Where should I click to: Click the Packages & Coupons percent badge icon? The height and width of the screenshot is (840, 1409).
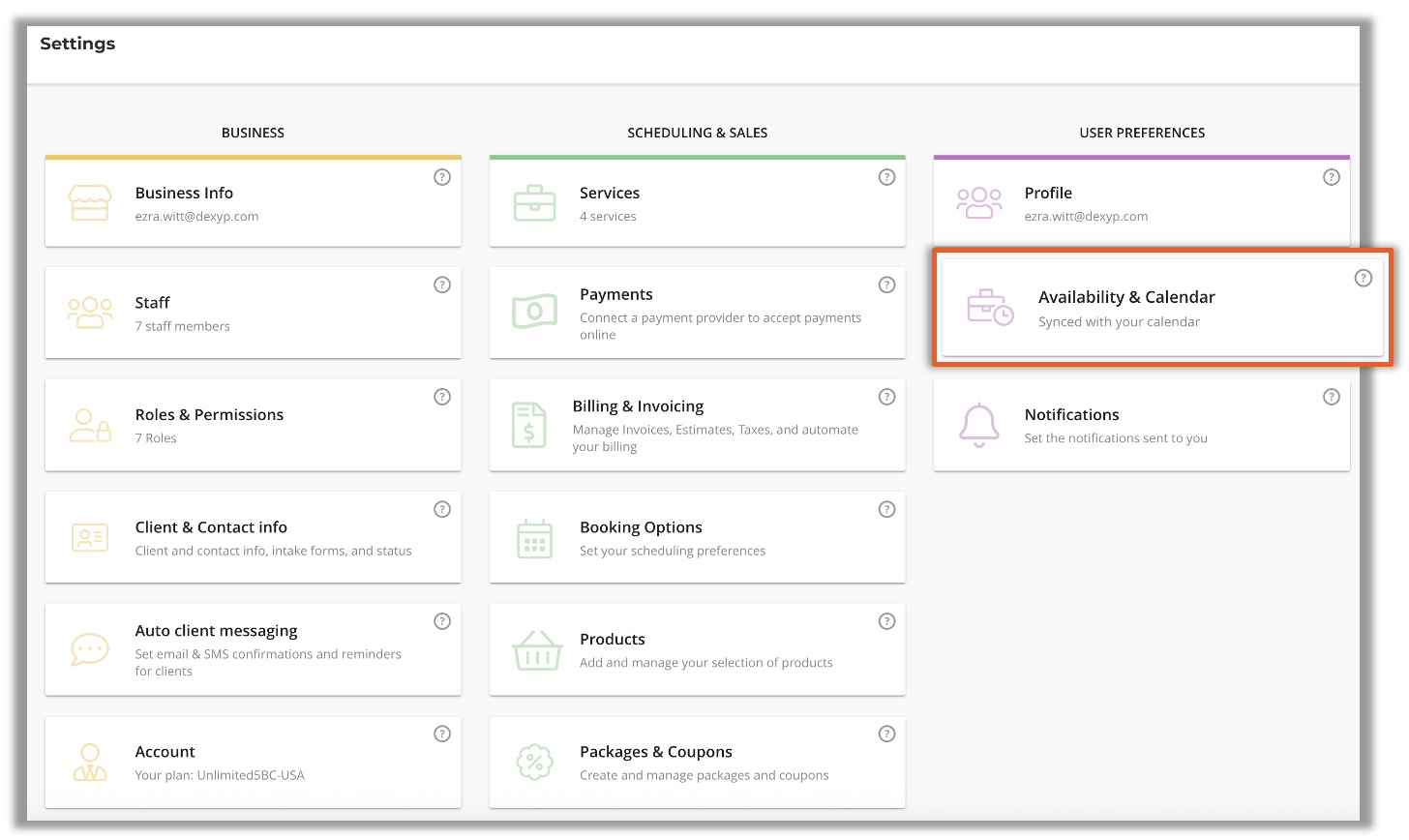pos(534,762)
